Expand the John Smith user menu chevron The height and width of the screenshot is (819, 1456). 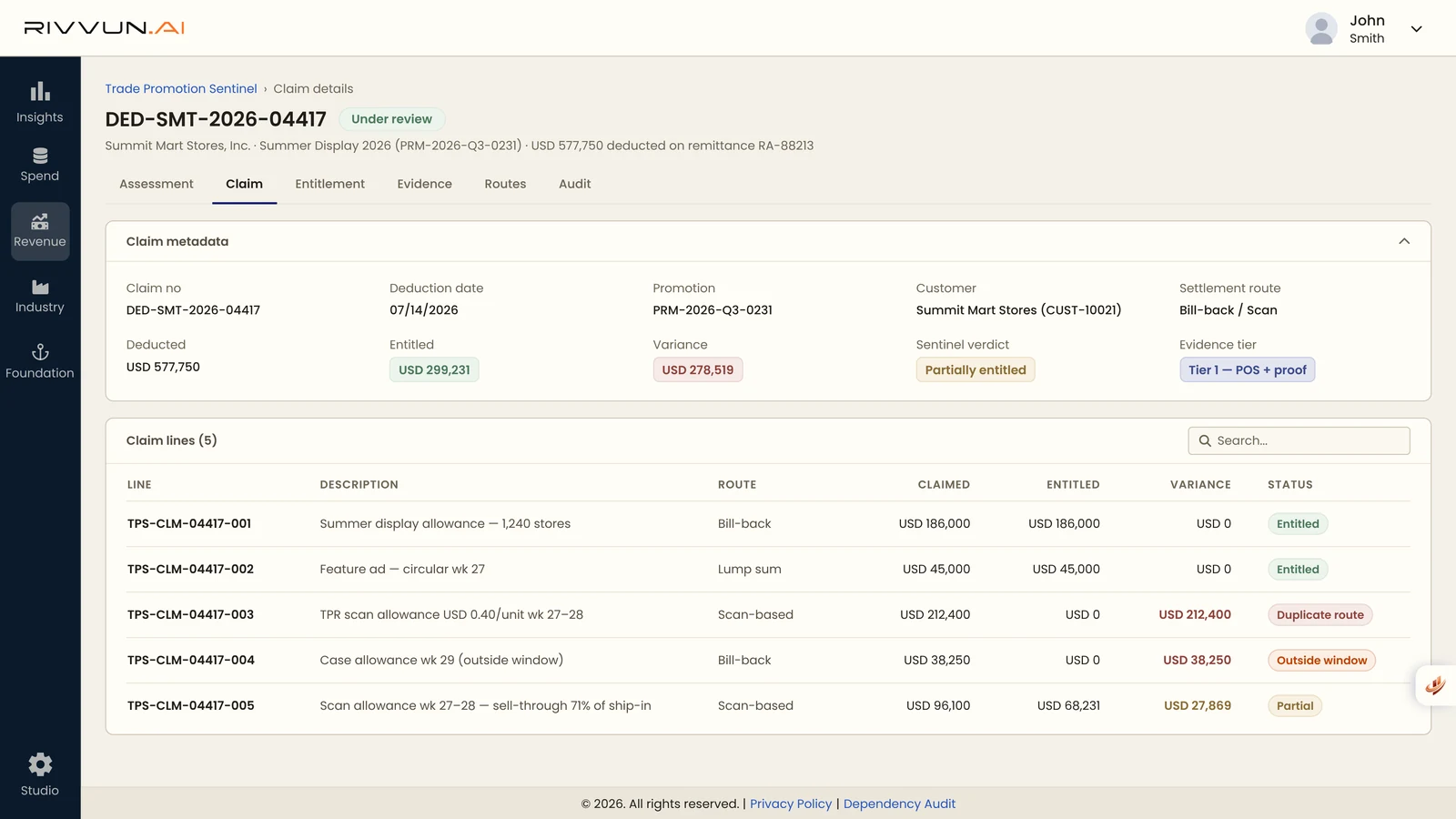click(1416, 29)
